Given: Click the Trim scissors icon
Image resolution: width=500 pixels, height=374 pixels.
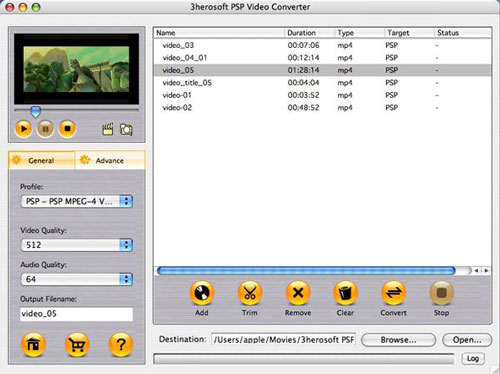Looking at the screenshot, I should pos(250,293).
